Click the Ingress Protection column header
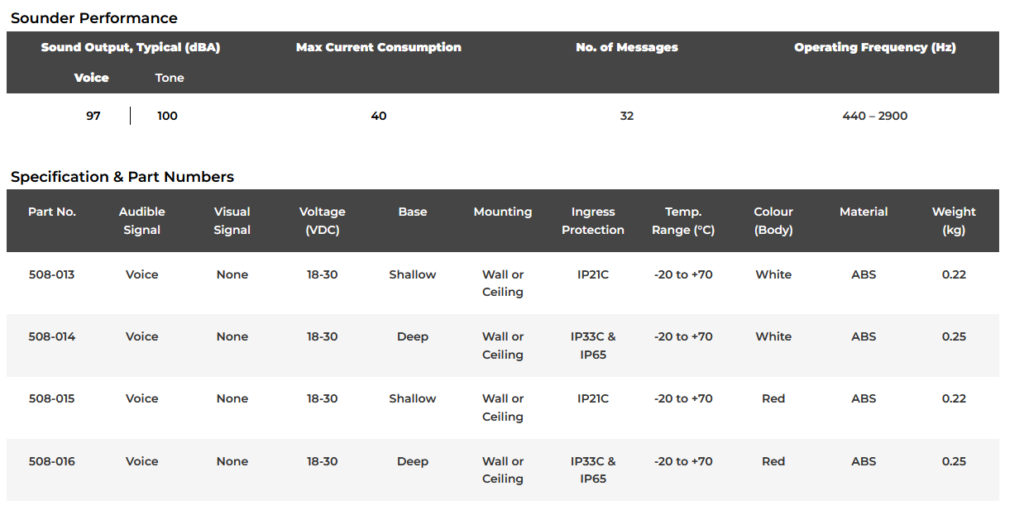Image resolution: width=1024 pixels, height=529 pixels. coord(593,221)
